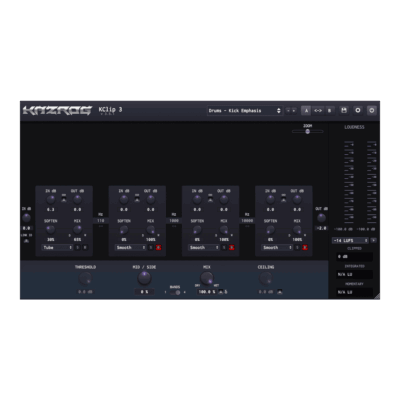The height and width of the screenshot is (400, 400).
Task: Click the 10000 Hz crossover field
Action: pyautogui.click(x=247, y=221)
